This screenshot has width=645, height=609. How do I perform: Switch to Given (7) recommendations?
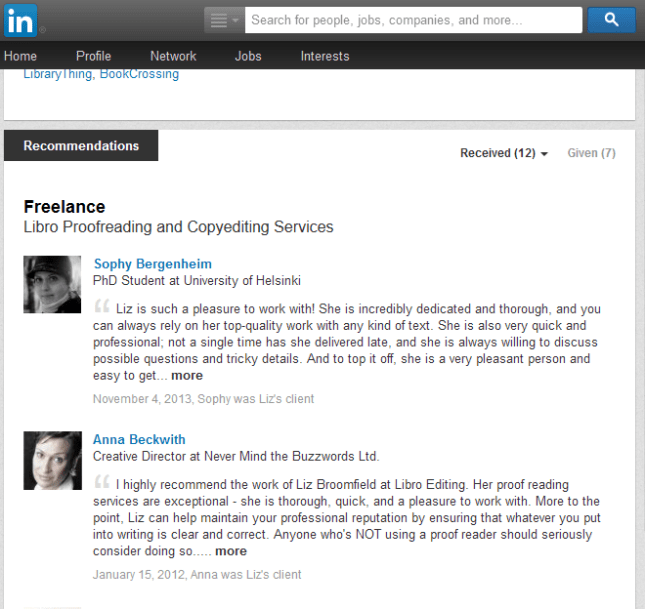(x=591, y=153)
